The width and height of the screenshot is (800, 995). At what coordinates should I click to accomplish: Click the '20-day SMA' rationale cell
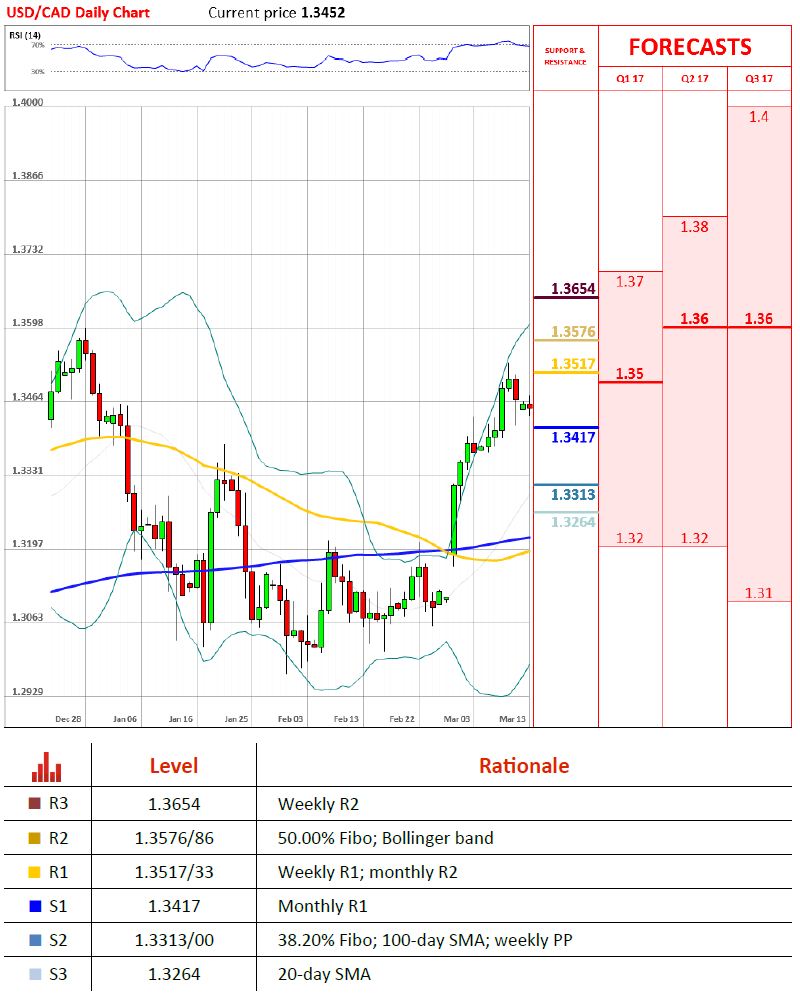pyautogui.click(x=324, y=974)
